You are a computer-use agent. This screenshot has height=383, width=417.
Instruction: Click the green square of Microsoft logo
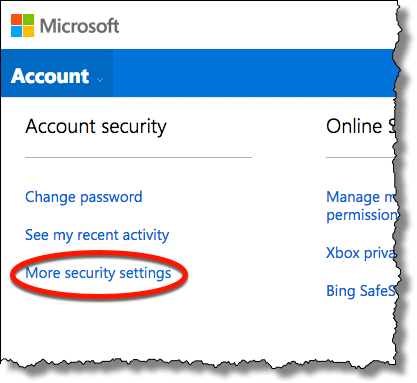point(29,19)
